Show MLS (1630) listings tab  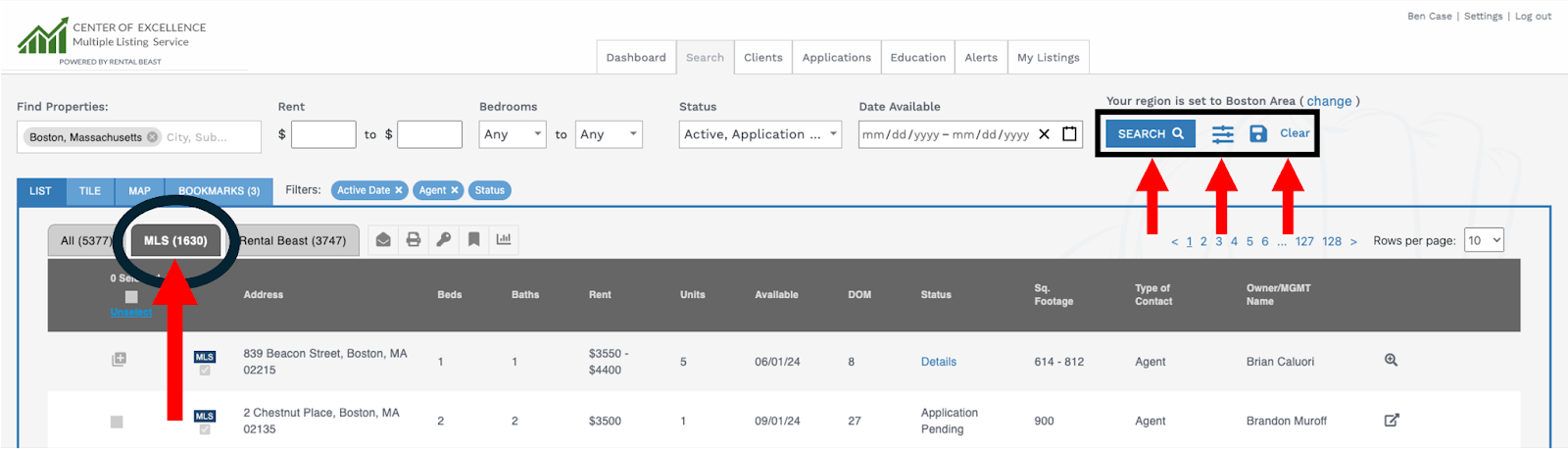tap(175, 240)
